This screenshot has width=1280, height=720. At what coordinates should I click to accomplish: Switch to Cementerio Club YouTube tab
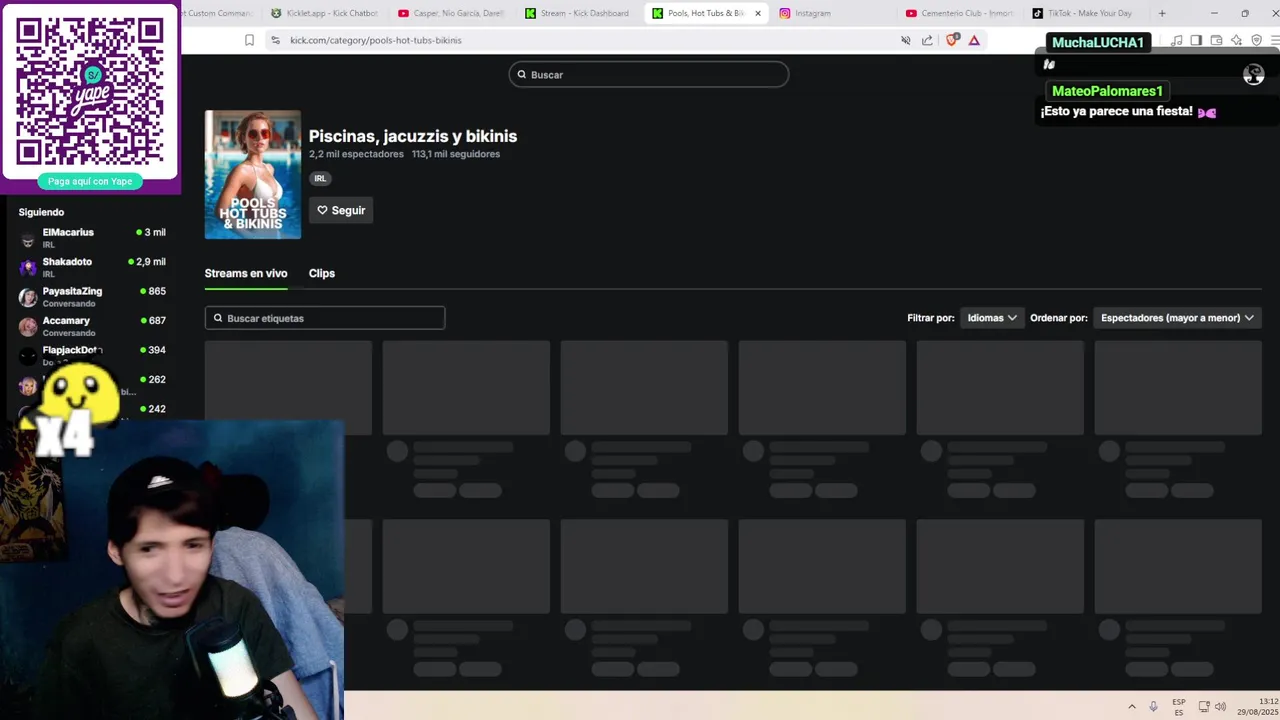click(958, 13)
